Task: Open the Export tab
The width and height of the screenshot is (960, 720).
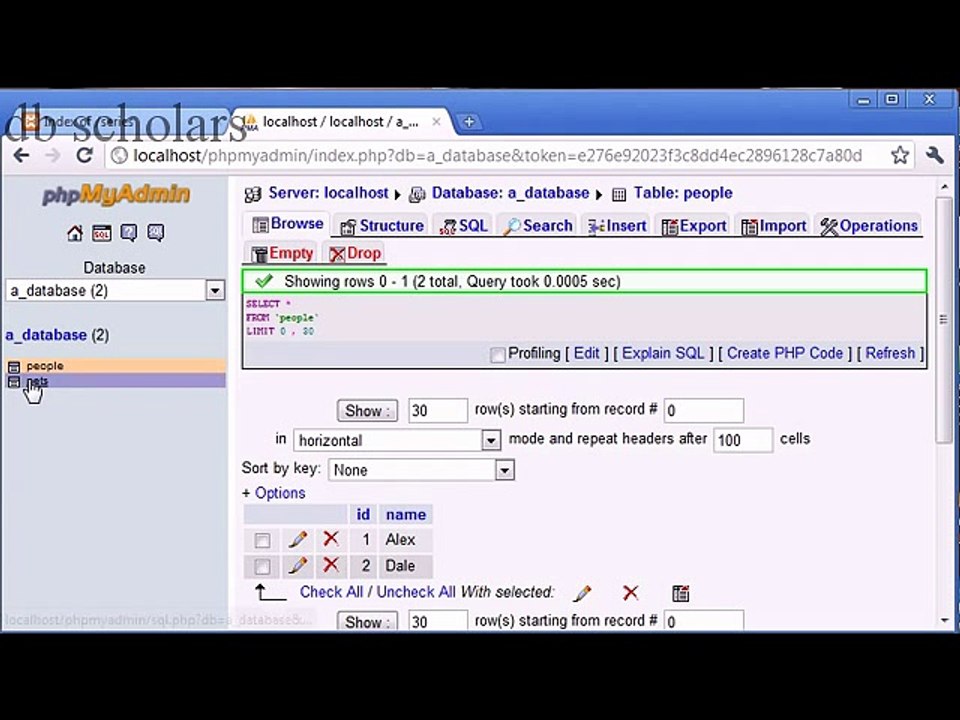Action: (x=694, y=226)
